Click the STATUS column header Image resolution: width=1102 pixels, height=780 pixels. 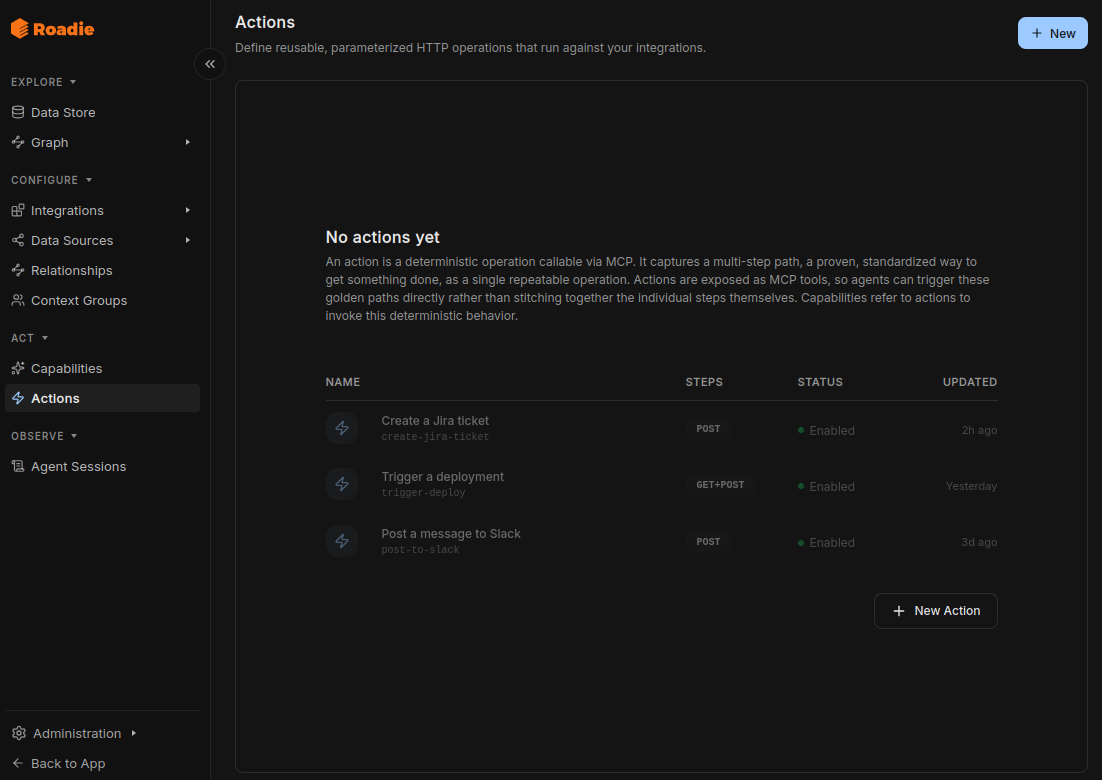click(x=820, y=382)
